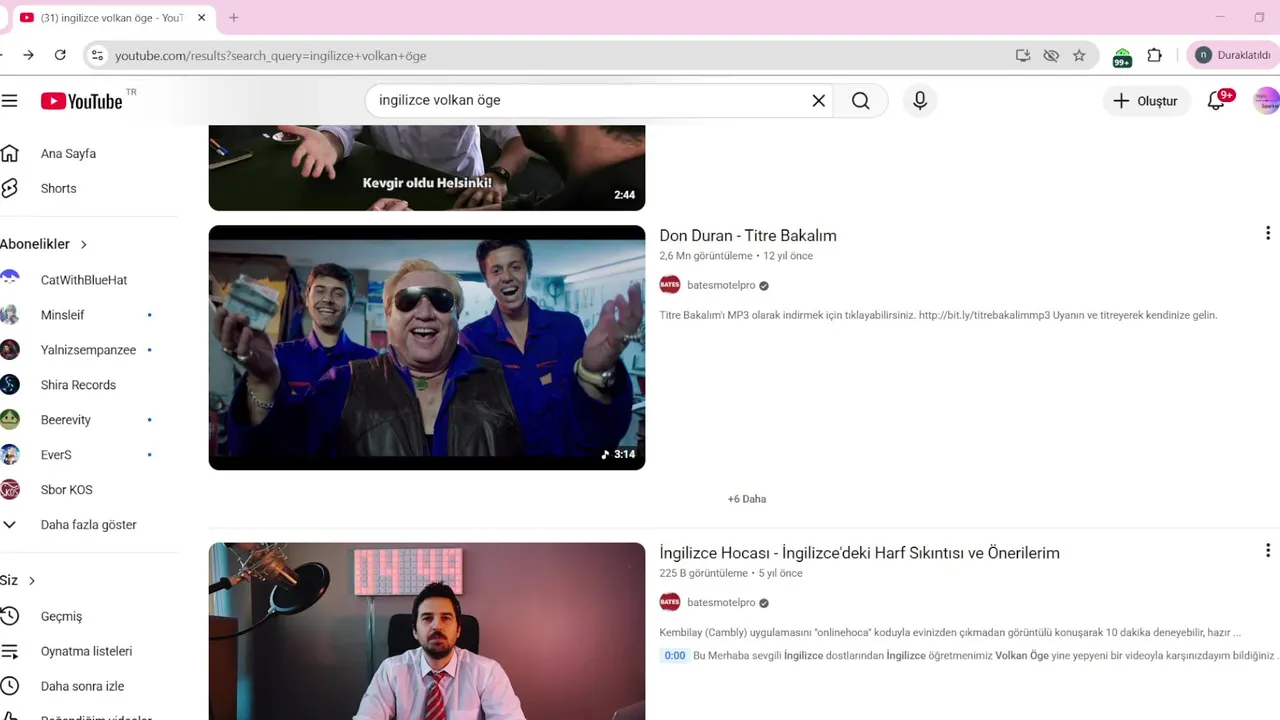Image resolution: width=1280 pixels, height=720 pixels.
Task: Open the browser extensions puzzle icon
Action: pos(1155,56)
